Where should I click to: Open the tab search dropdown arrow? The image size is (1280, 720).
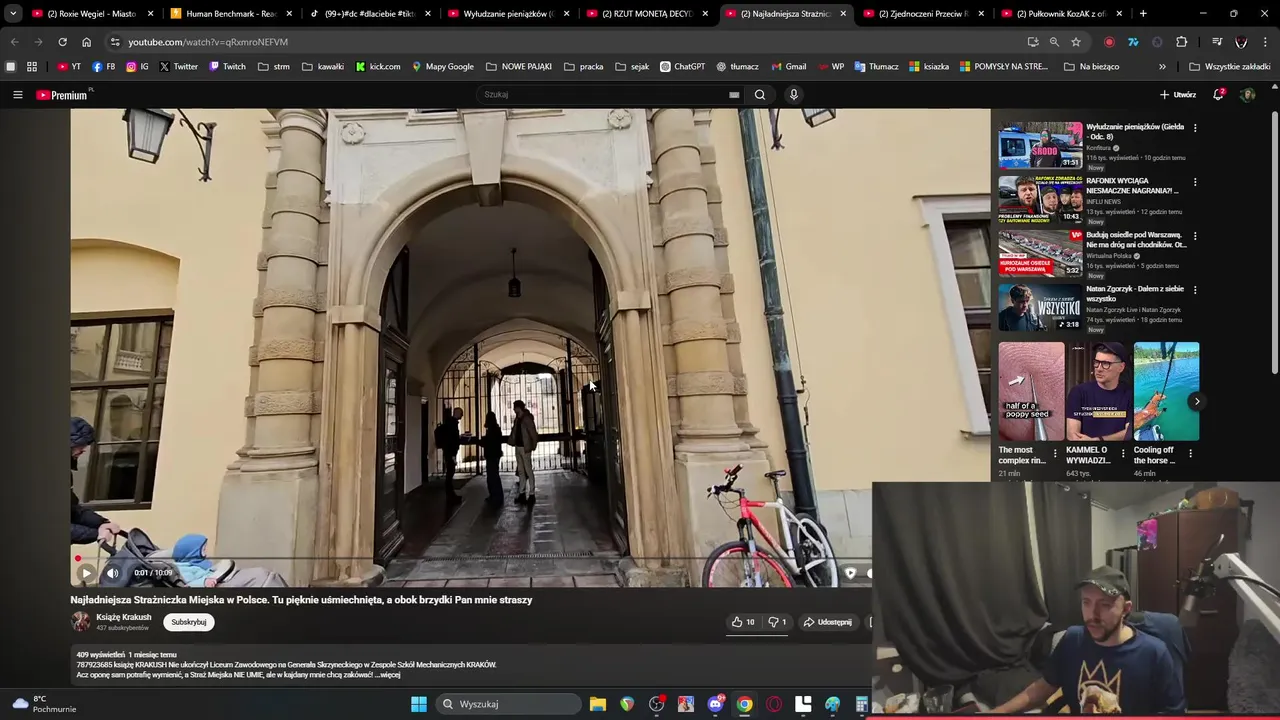tap(12, 14)
